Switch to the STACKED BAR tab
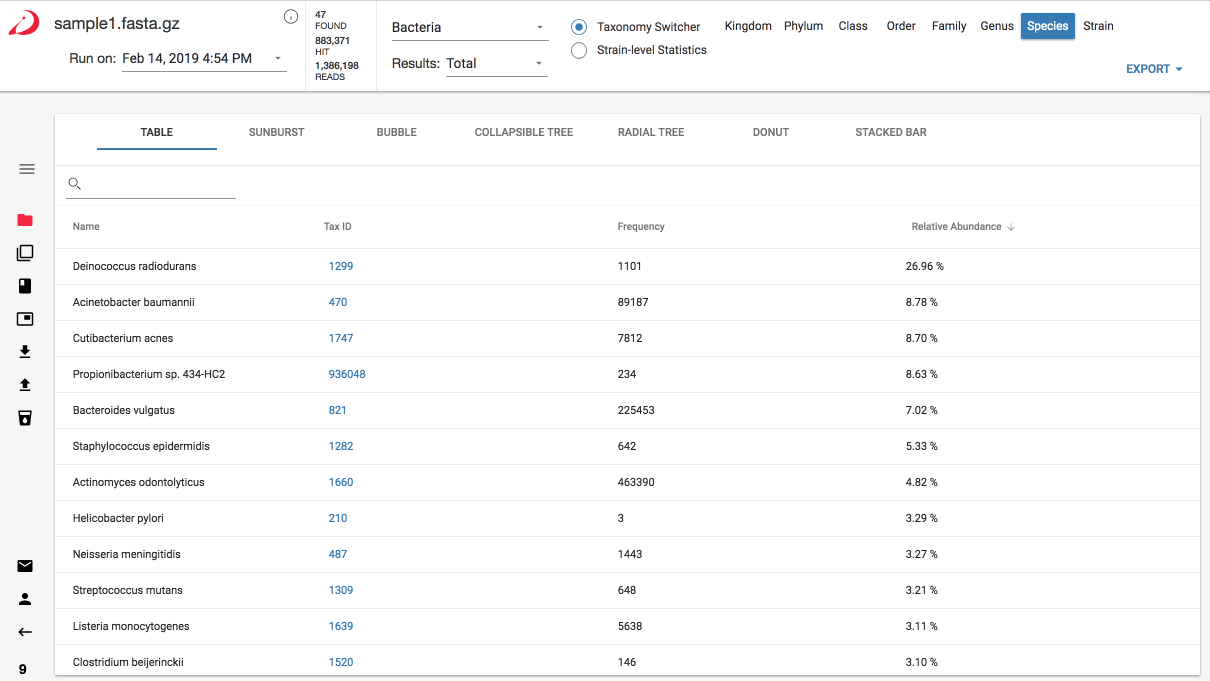This screenshot has width=1210, height=681. 891,132
